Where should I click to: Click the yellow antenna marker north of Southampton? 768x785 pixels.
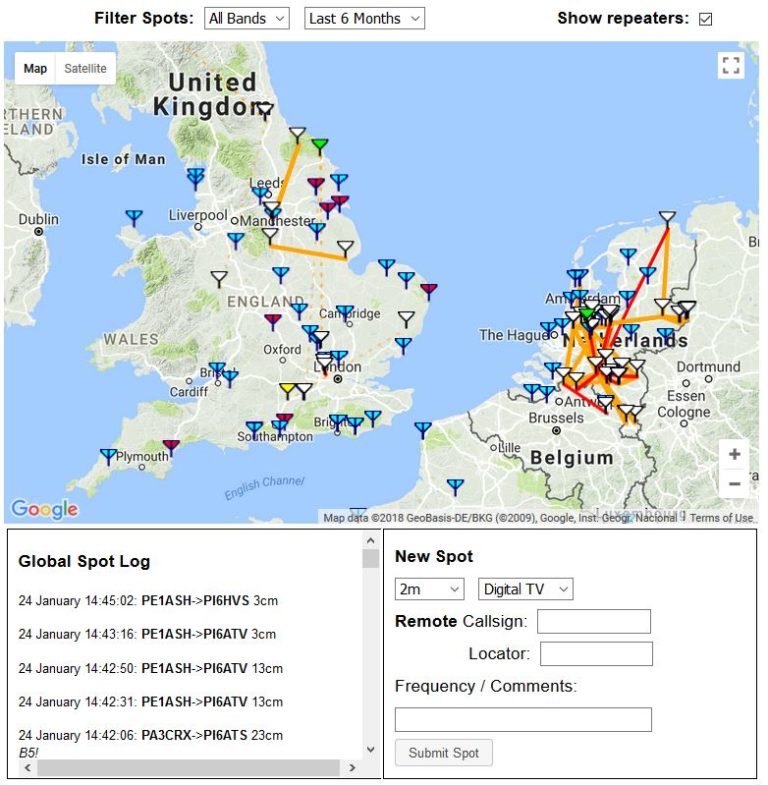(288, 389)
